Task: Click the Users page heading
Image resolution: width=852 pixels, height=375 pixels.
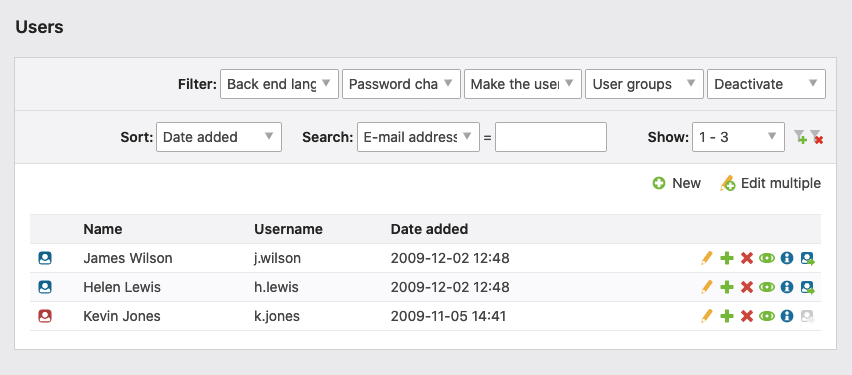Action: (x=39, y=27)
